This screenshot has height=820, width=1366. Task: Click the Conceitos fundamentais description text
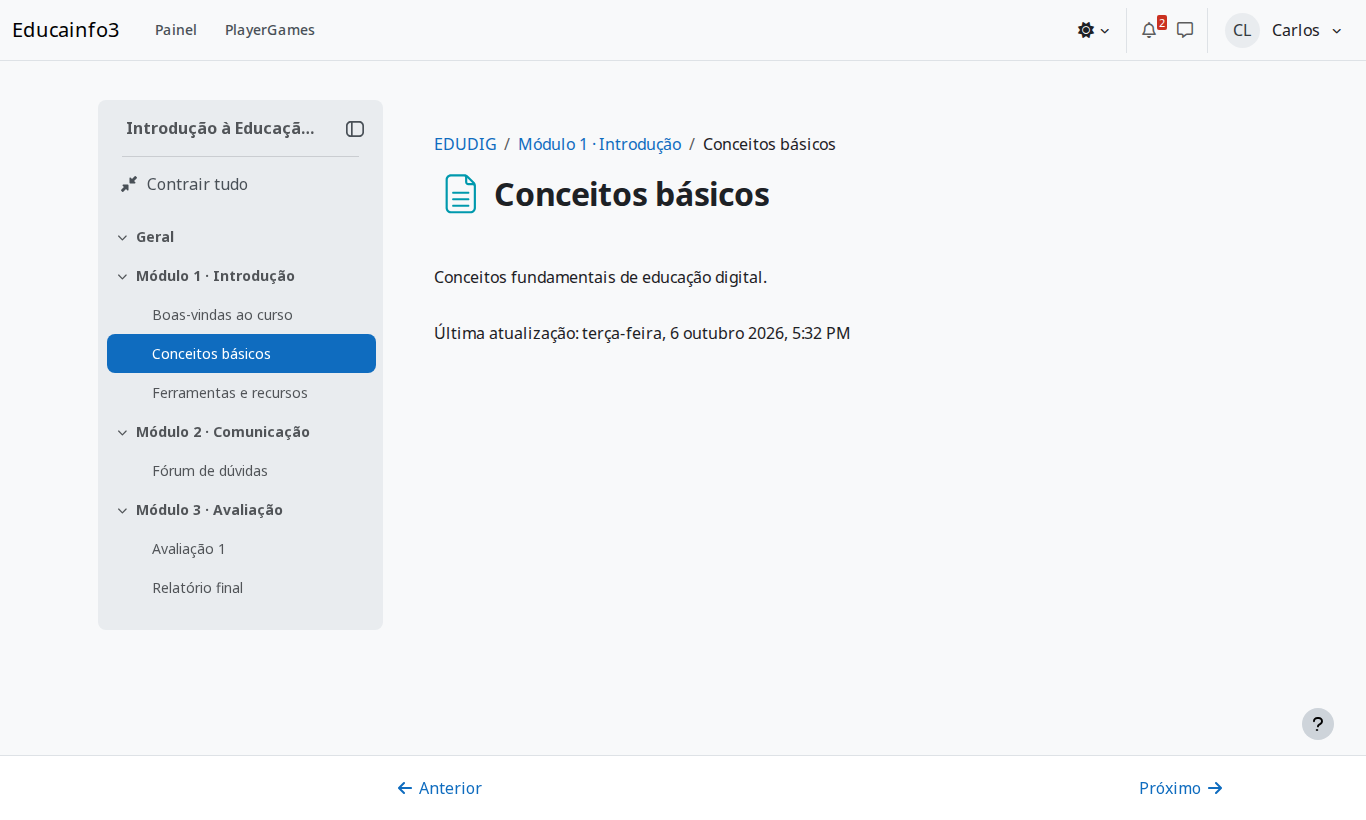click(600, 277)
